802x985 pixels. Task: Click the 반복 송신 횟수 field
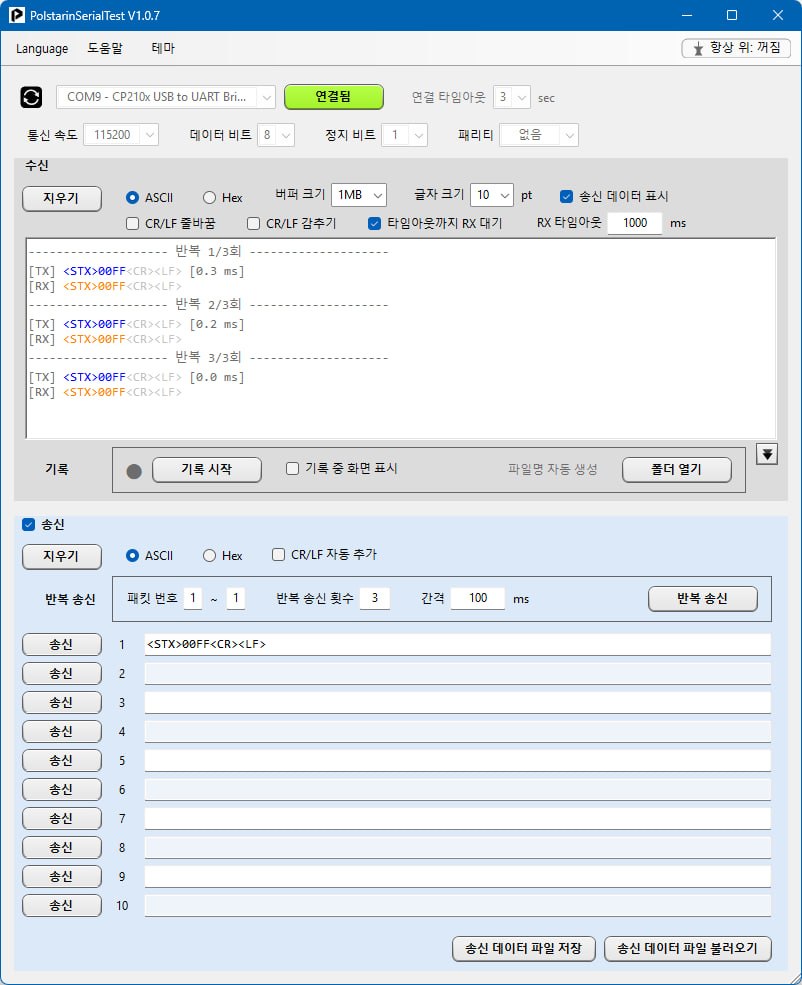tap(375, 598)
